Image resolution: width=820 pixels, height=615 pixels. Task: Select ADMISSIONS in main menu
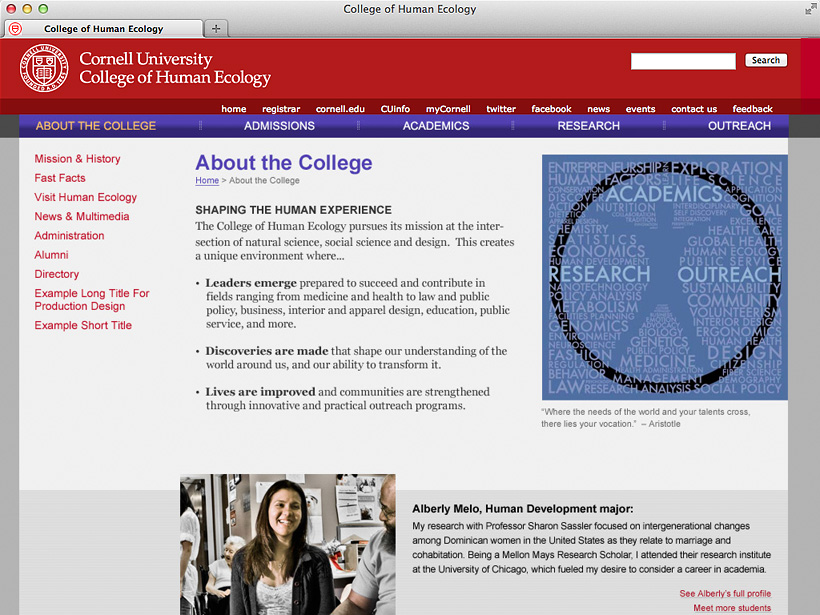279,126
